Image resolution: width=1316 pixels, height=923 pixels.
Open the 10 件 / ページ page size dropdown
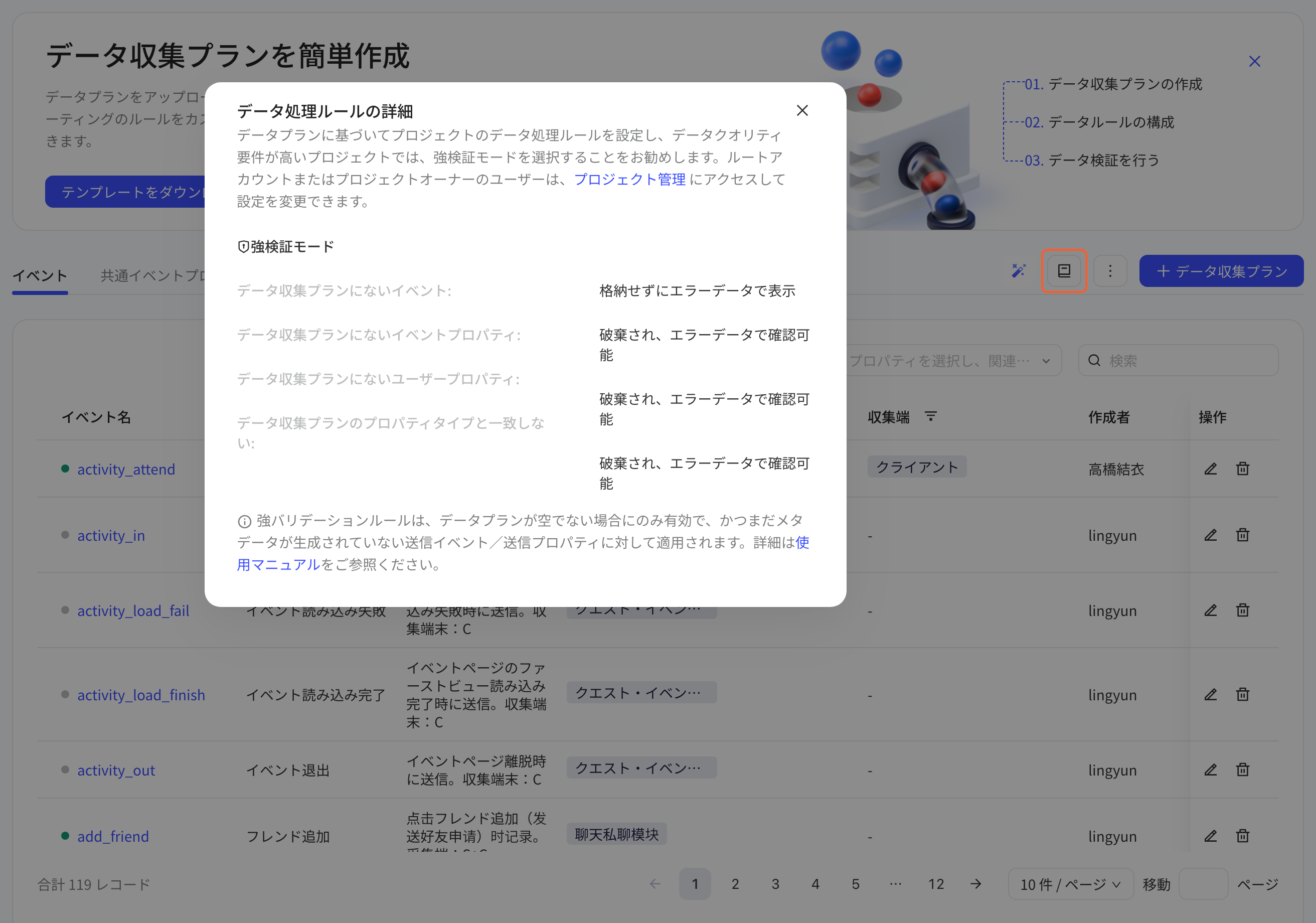pos(1070,883)
